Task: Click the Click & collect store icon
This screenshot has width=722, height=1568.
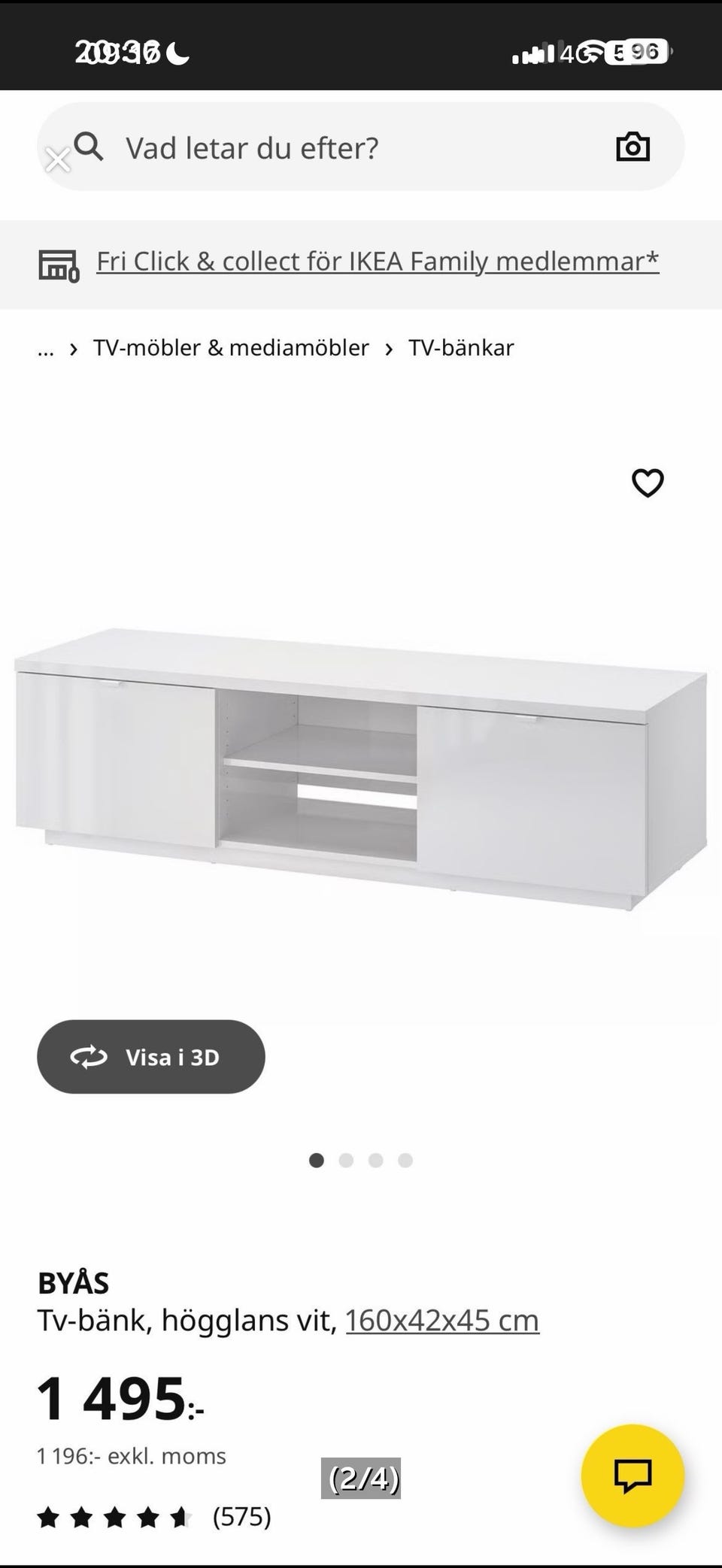Action: [59, 265]
